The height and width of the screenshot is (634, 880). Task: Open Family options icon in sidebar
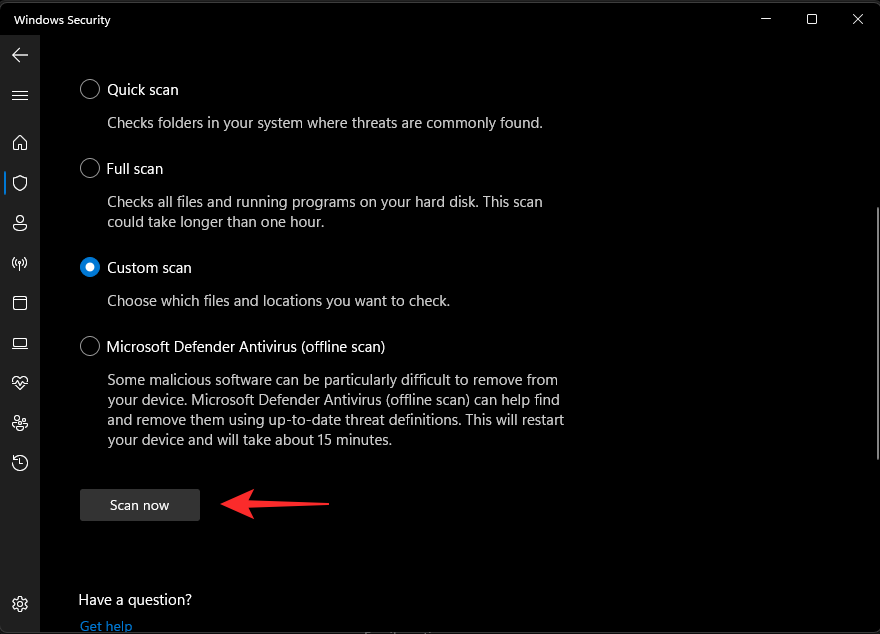click(20, 423)
